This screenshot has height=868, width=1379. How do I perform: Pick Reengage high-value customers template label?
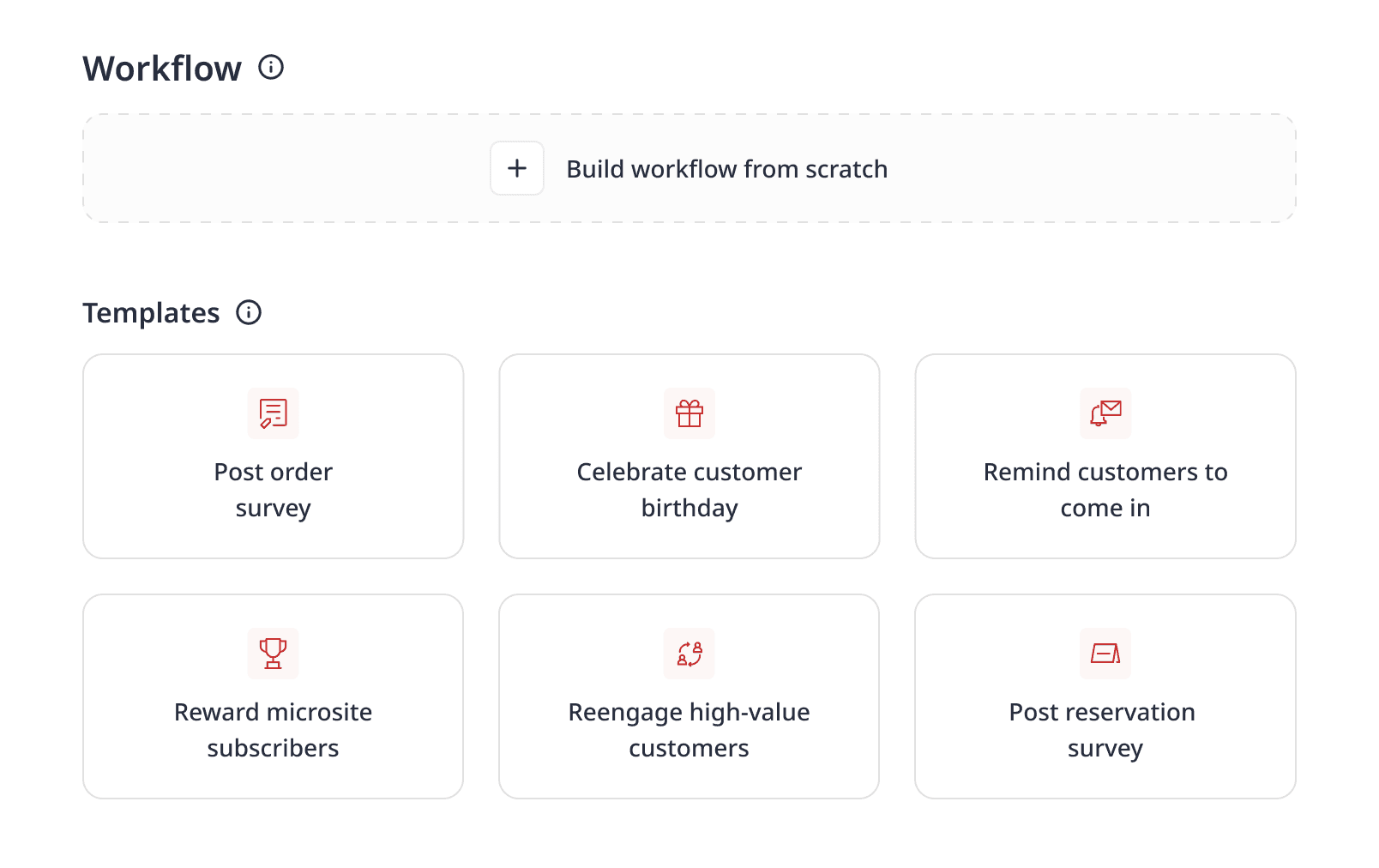[x=689, y=730]
